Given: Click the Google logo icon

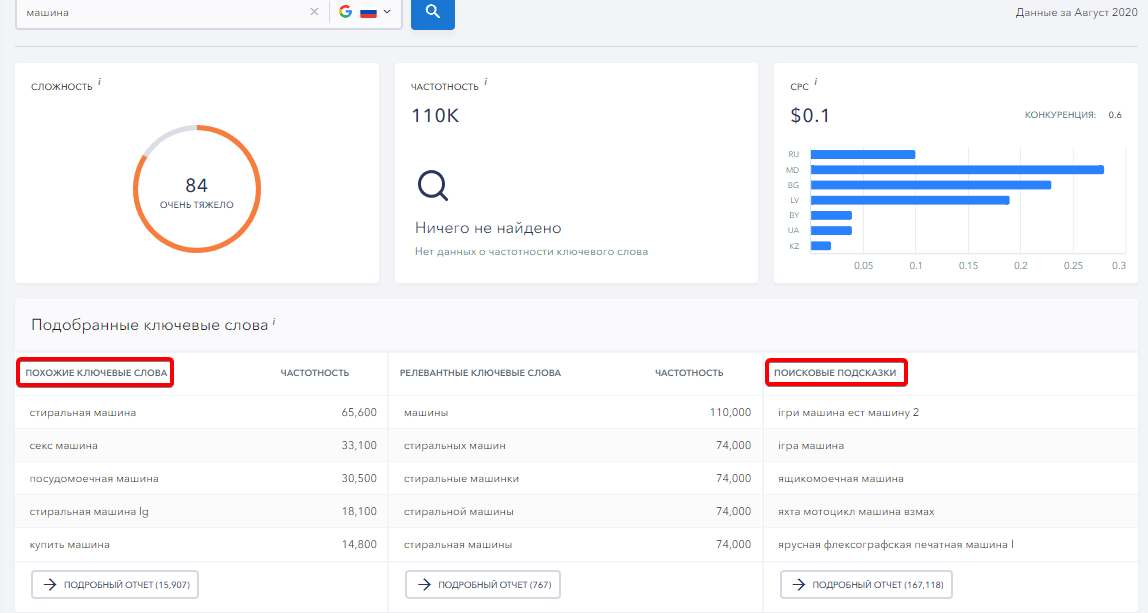Looking at the screenshot, I should (346, 12).
